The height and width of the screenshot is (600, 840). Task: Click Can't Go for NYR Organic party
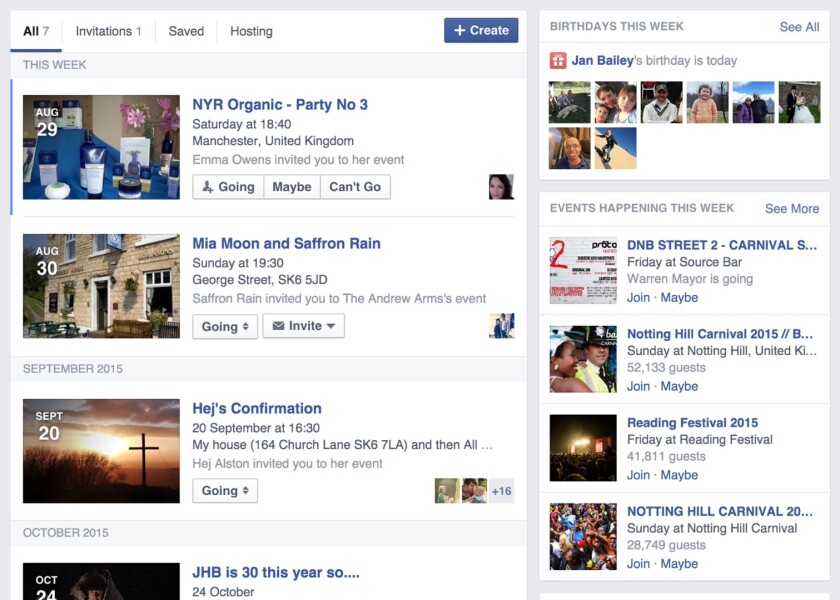(355, 186)
